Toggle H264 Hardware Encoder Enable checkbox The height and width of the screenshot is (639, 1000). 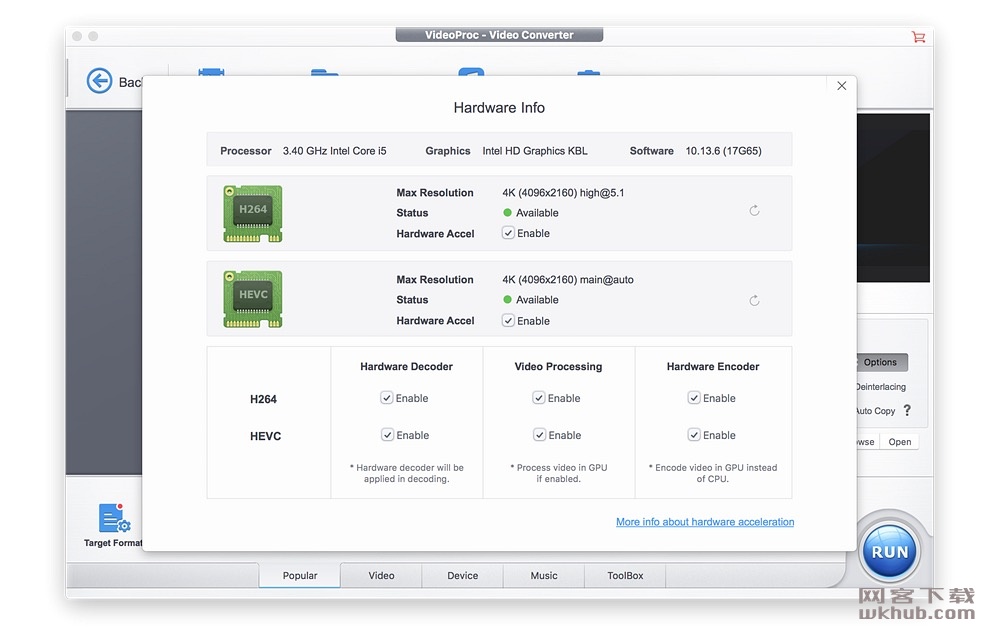tap(694, 398)
